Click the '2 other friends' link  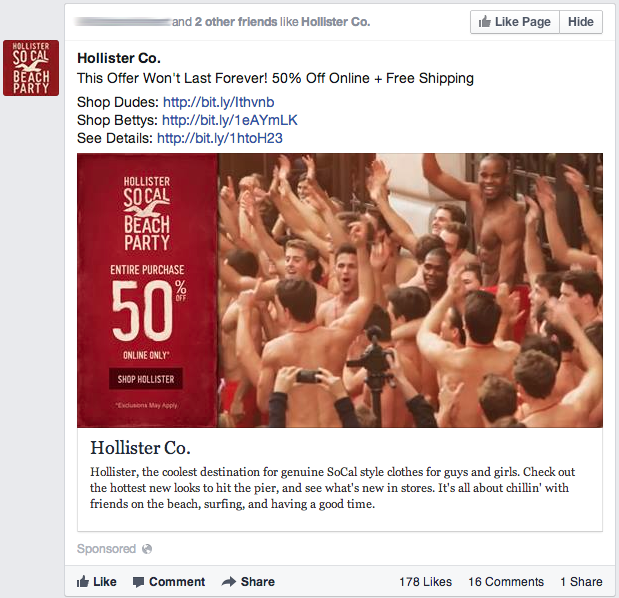coord(236,22)
